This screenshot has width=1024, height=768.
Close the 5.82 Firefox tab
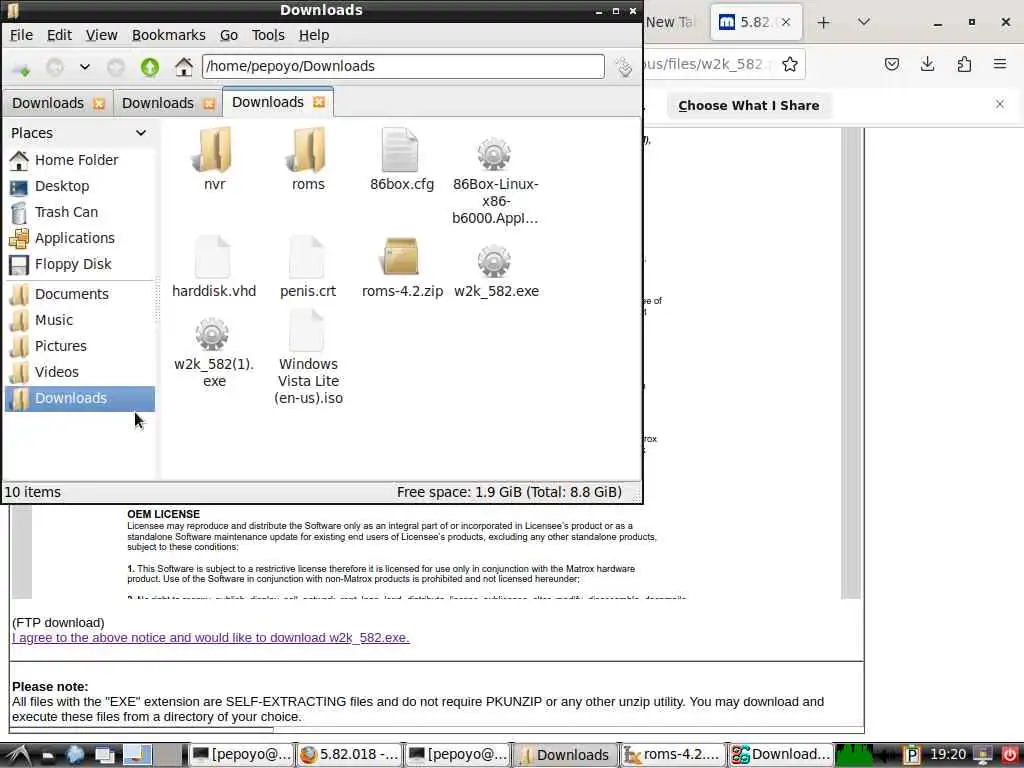(x=786, y=22)
